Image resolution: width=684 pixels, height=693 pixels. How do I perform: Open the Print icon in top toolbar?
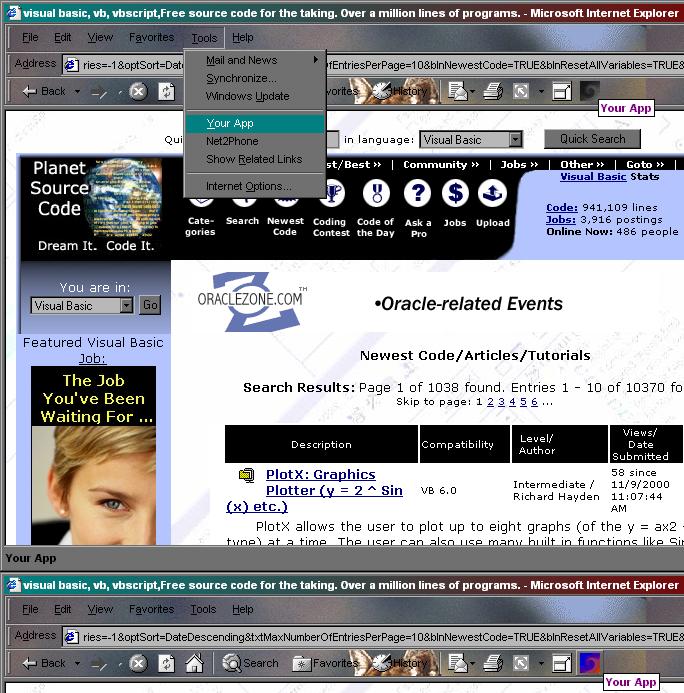click(x=493, y=91)
